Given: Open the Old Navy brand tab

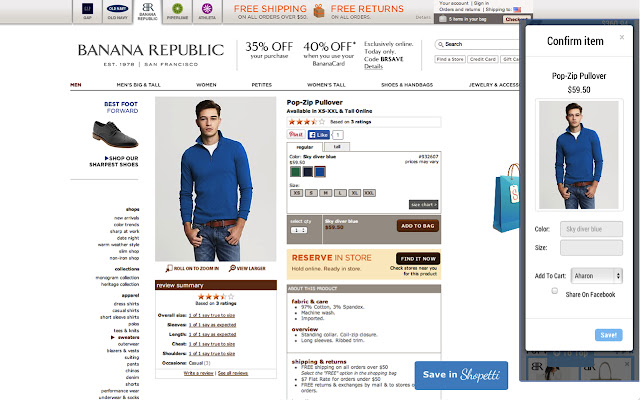Looking at the screenshot, I should (x=117, y=11).
